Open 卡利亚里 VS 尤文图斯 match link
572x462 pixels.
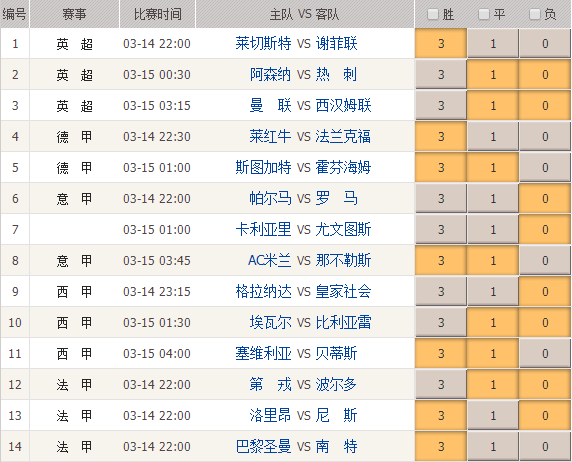[x=303, y=230]
